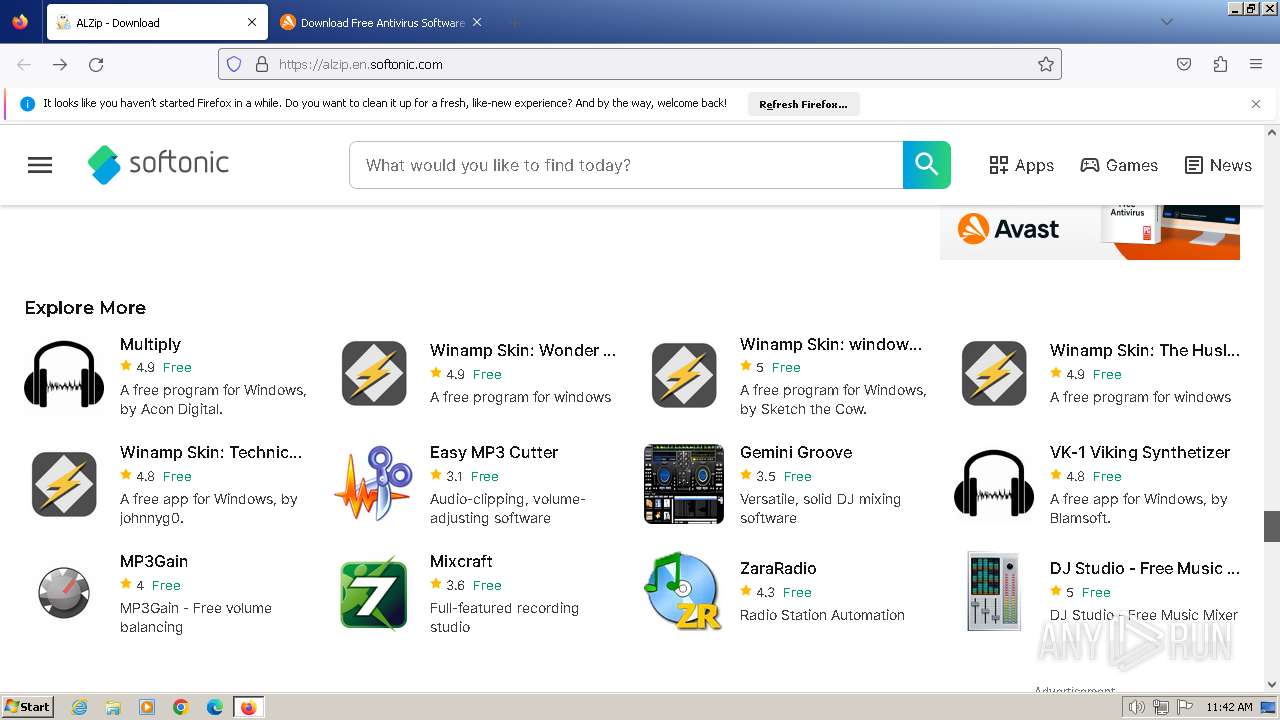Screen dimensions: 1280x720
Task: Click the search field 'What would you like to find today?'
Action: coord(626,165)
